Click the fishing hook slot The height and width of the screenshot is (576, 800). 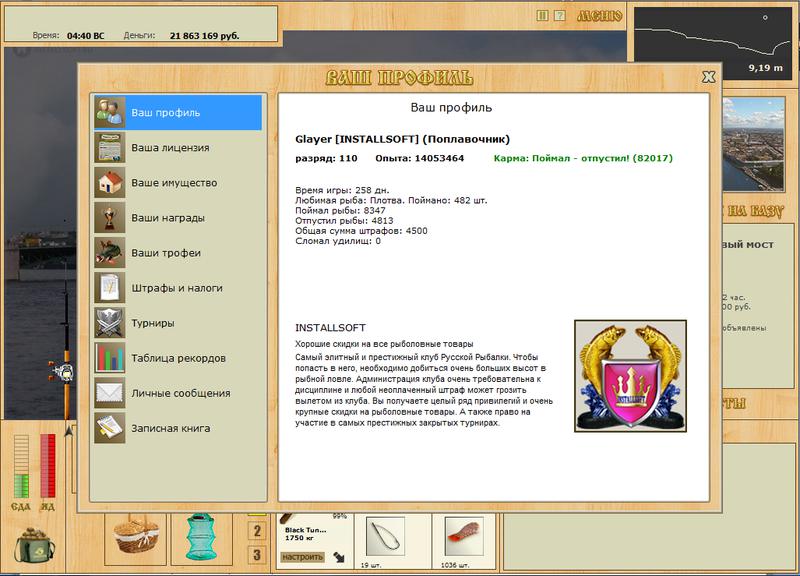pos(385,536)
